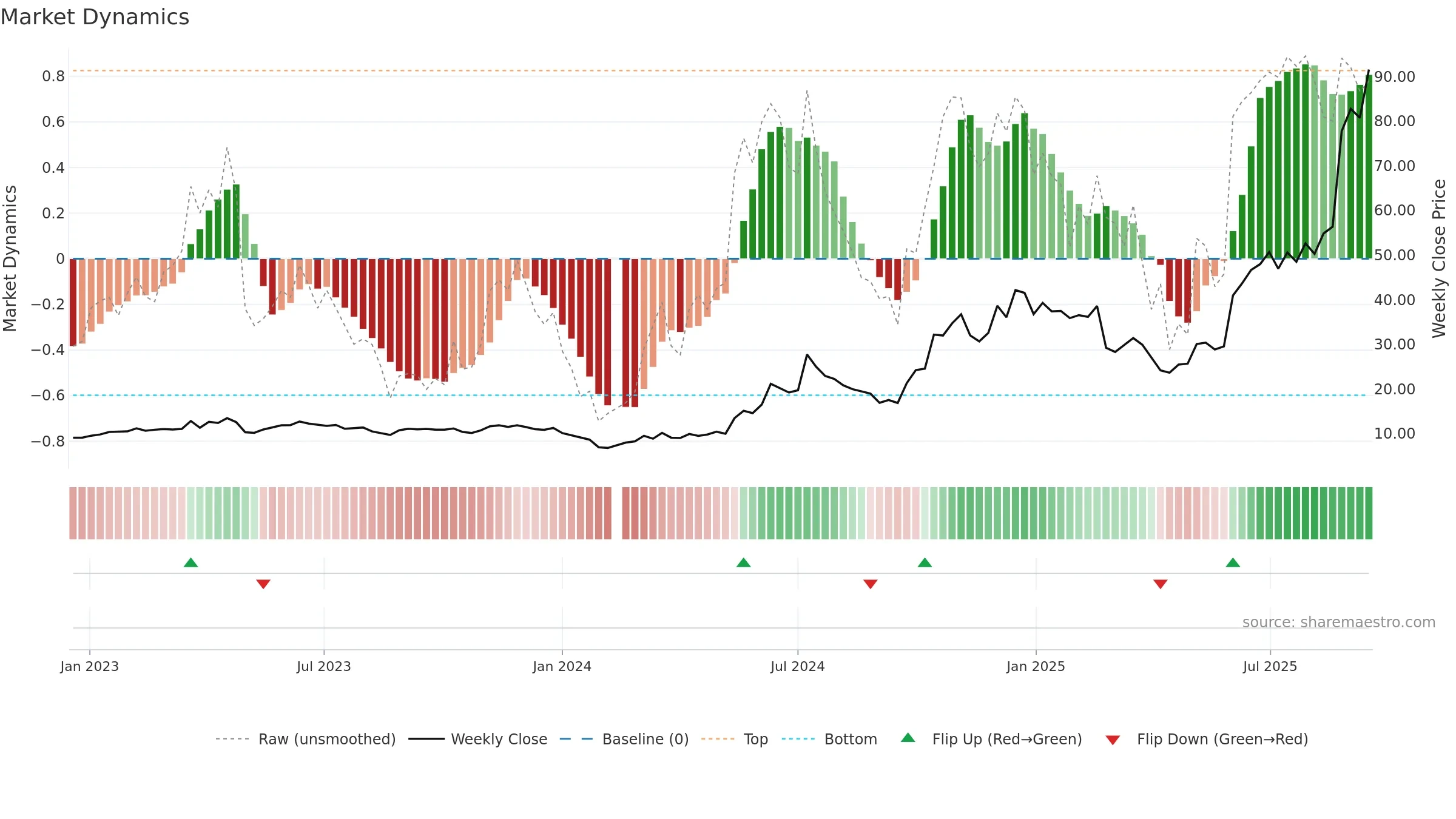The image size is (1456, 819).
Task: Toggle Flip Up (Red→Green) legend entry
Action: point(991,739)
